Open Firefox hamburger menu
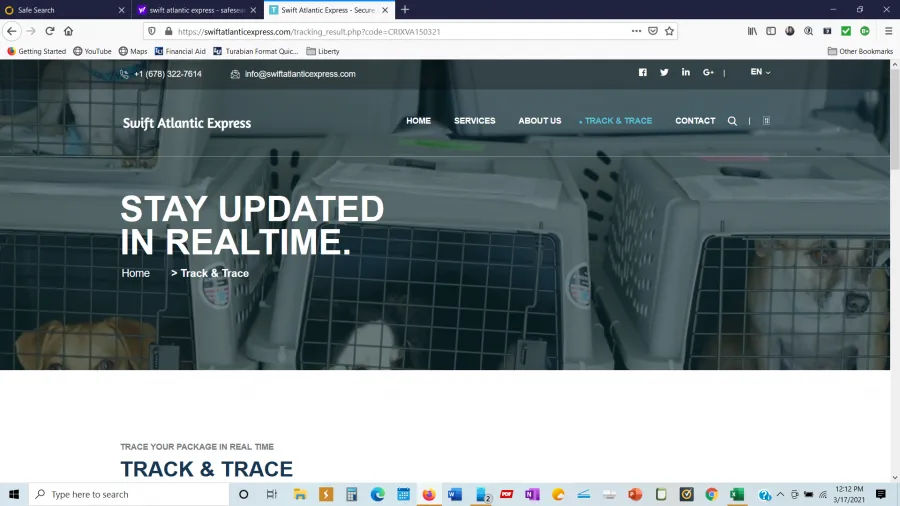The image size is (900, 506). (889, 31)
